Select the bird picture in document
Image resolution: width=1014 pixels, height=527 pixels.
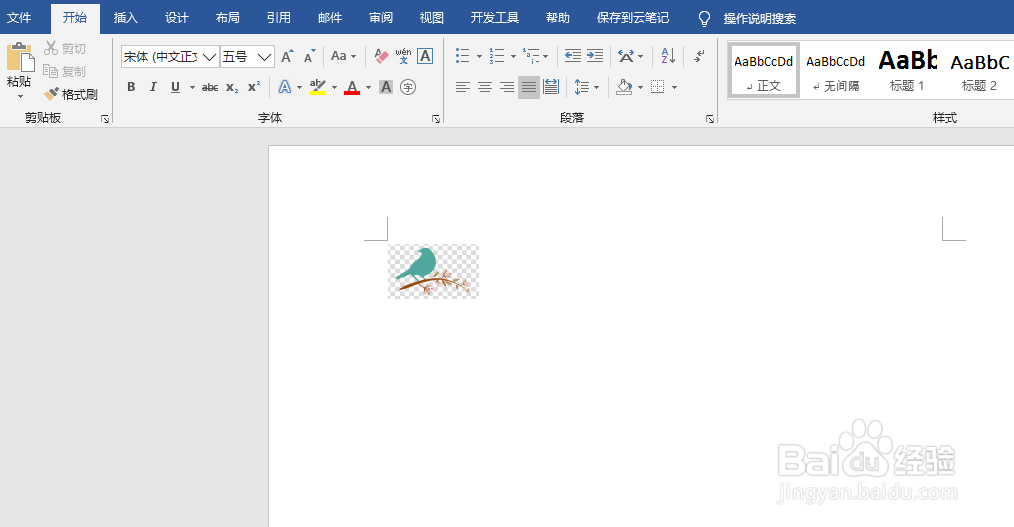click(x=433, y=272)
